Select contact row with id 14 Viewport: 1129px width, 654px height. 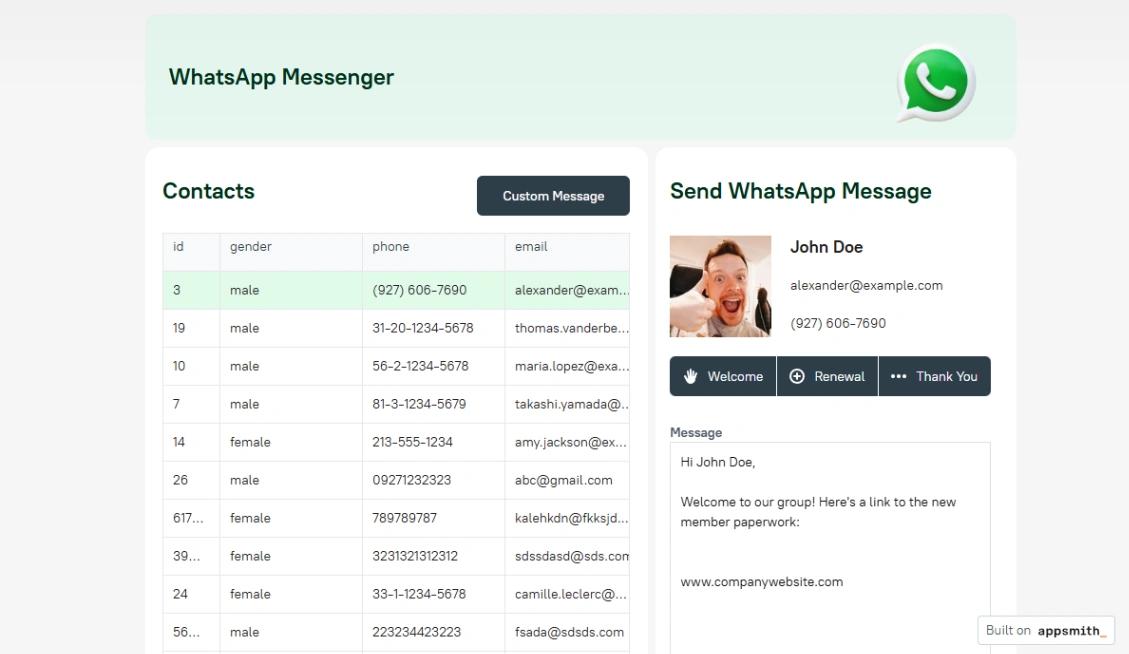coord(396,442)
